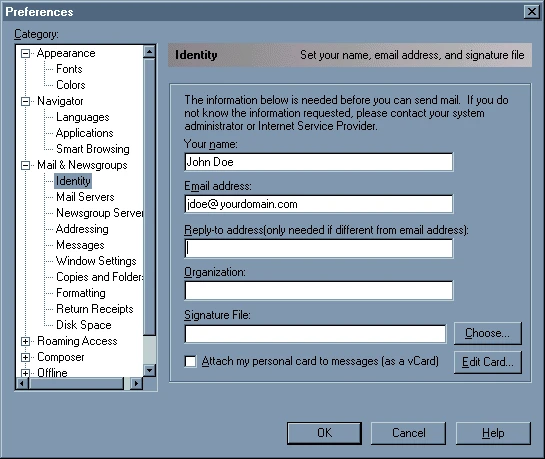This screenshot has width=545, height=459.
Task: Click the Cancel button
Action: click(x=408, y=433)
